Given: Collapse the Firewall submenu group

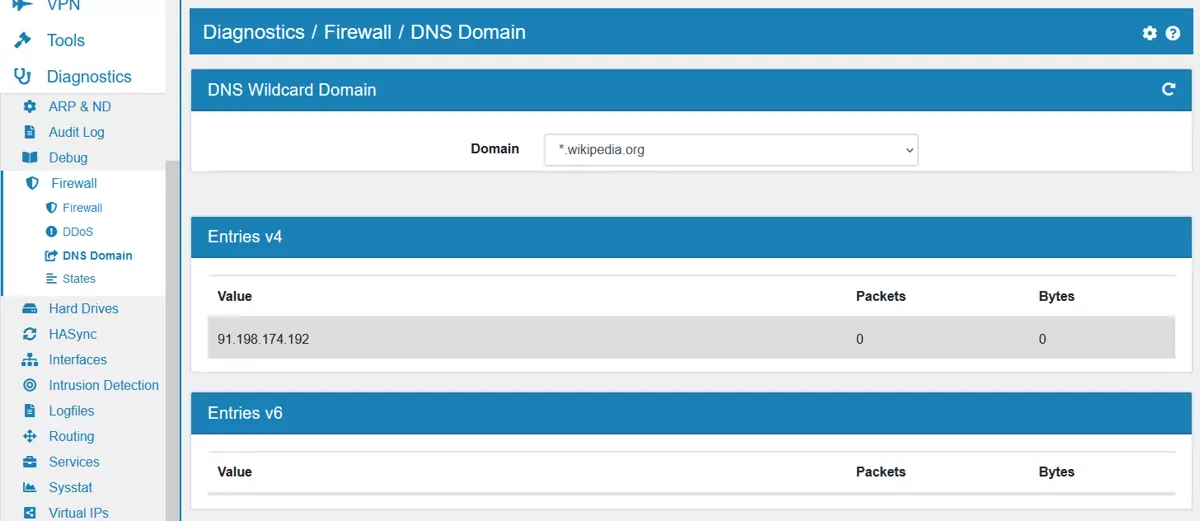Looking at the screenshot, I should click(74, 184).
